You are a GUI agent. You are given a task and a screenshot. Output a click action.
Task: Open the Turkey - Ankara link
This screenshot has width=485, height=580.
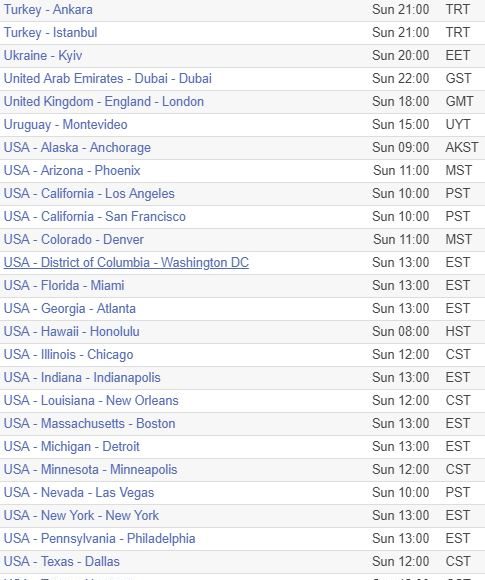[x=48, y=10]
